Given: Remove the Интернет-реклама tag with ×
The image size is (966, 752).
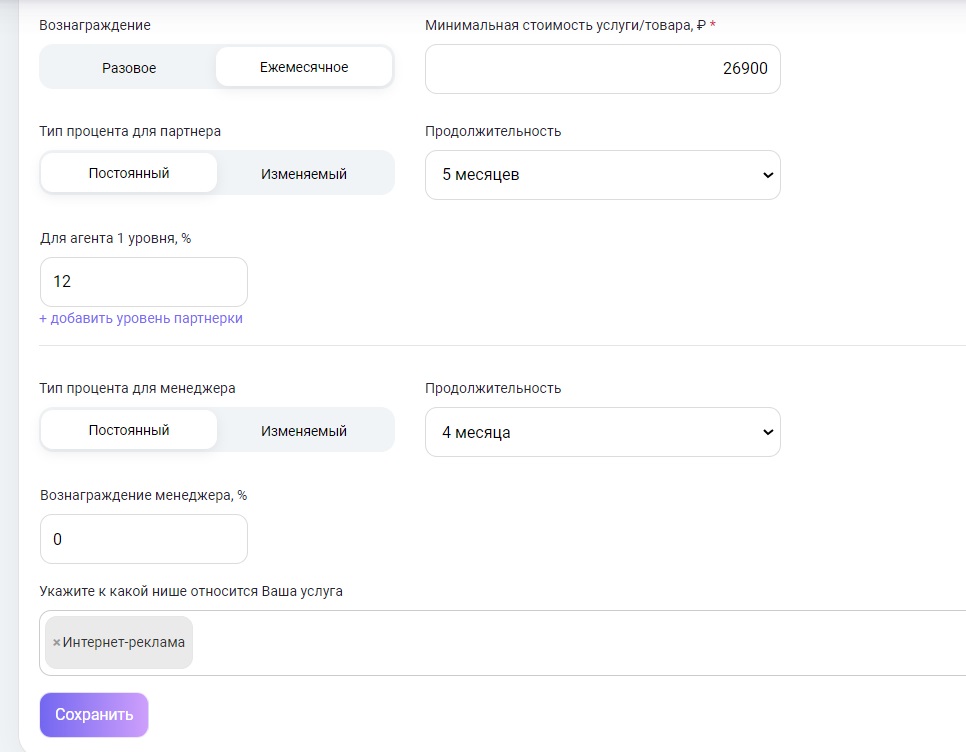Looking at the screenshot, I should pos(56,643).
